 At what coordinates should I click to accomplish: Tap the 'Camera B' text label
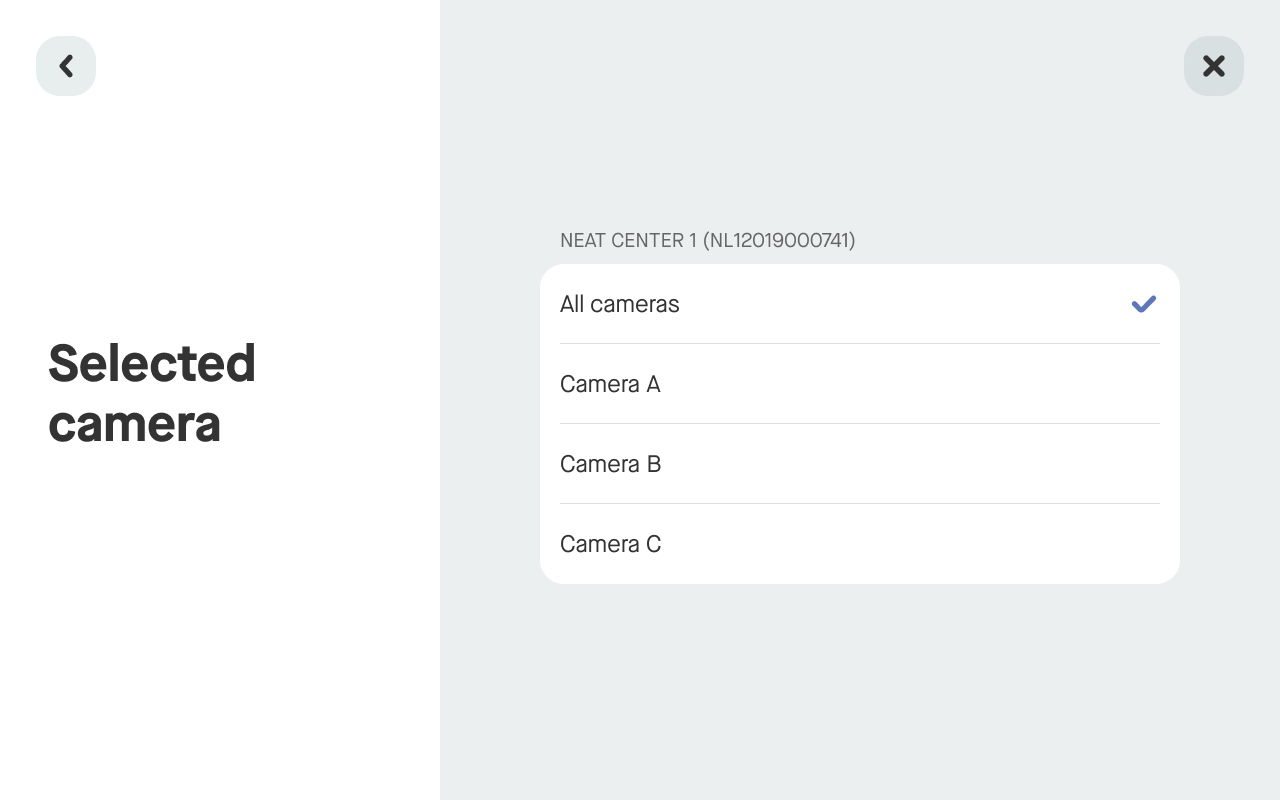click(610, 464)
